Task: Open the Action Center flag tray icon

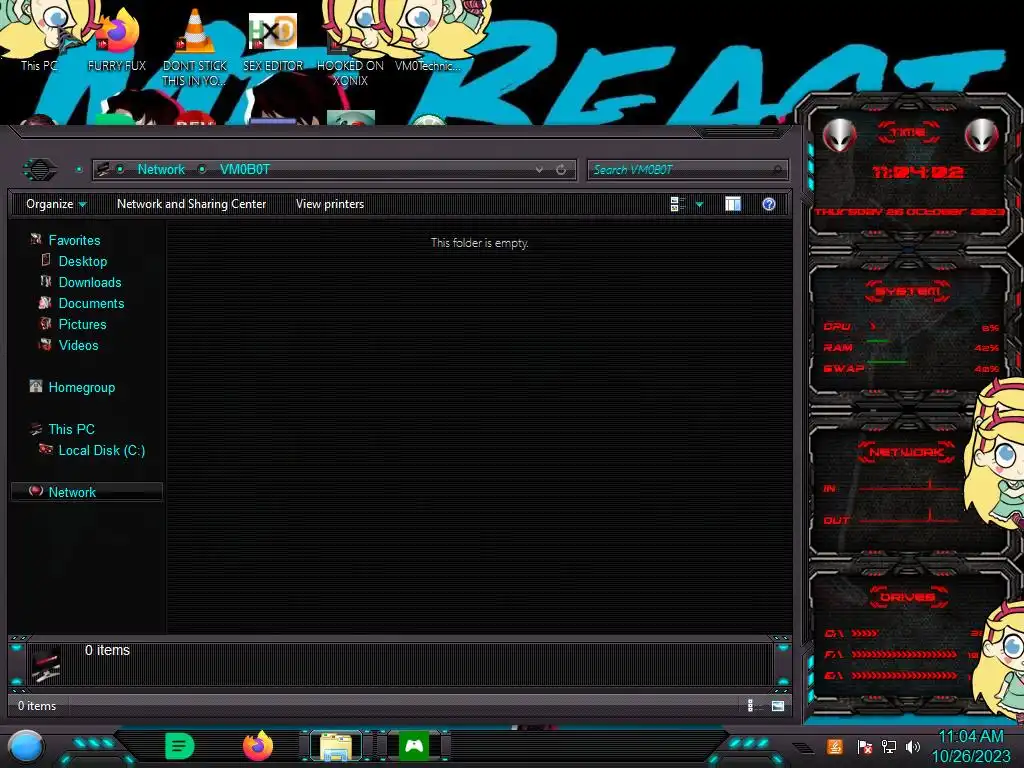Action: point(864,746)
